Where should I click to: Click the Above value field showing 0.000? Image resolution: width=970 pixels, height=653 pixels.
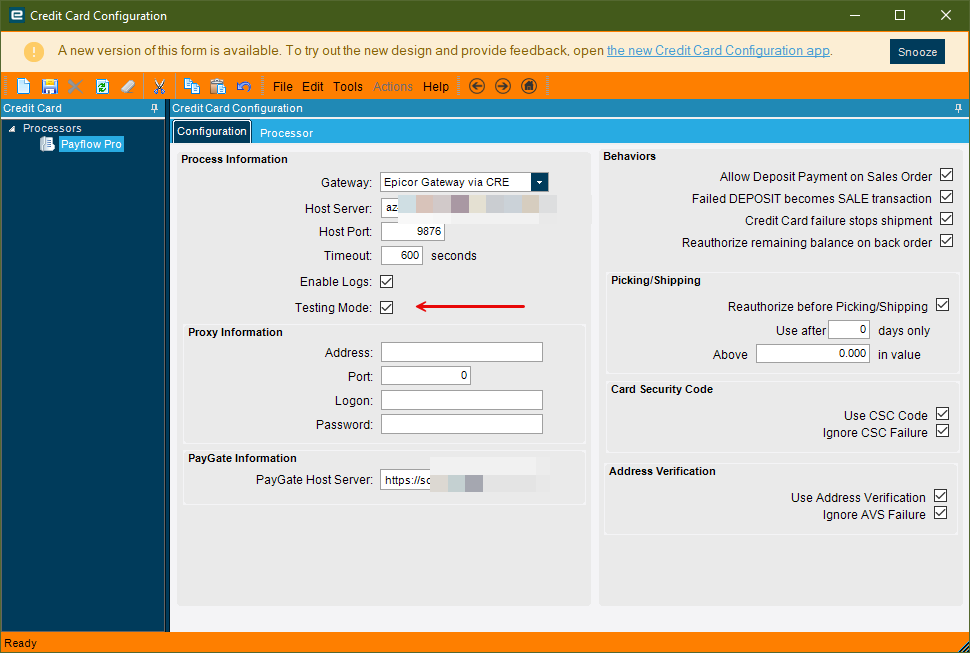pyautogui.click(x=813, y=354)
